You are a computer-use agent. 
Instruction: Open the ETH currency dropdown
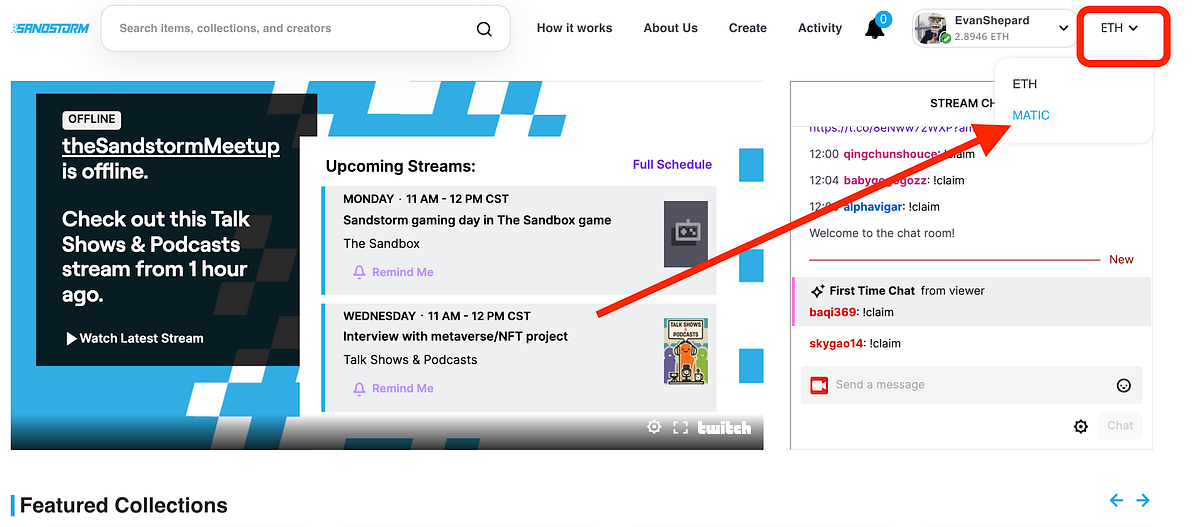[1120, 28]
